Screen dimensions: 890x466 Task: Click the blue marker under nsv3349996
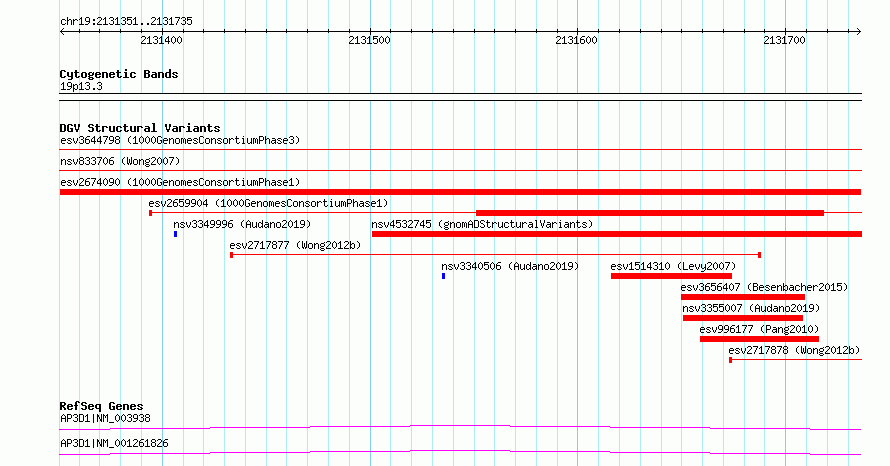click(175, 234)
